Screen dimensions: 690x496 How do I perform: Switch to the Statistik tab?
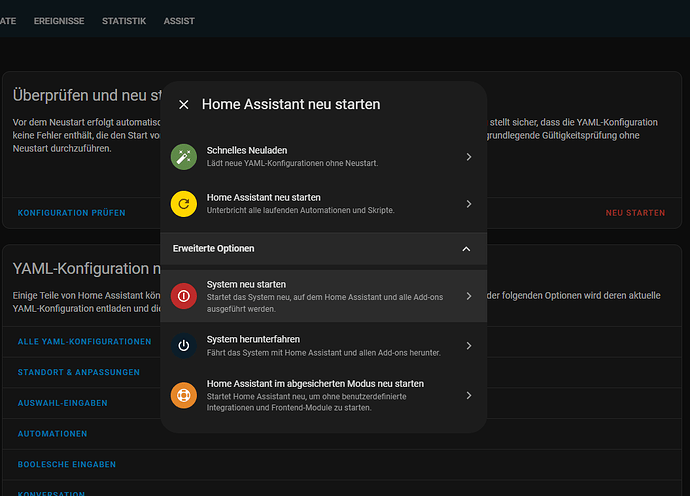pos(124,21)
